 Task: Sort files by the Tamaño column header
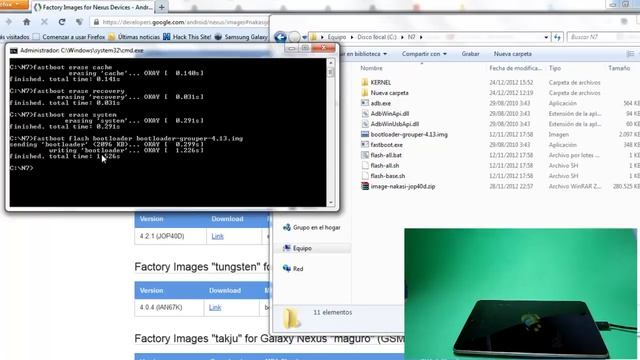tap(619, 68)
